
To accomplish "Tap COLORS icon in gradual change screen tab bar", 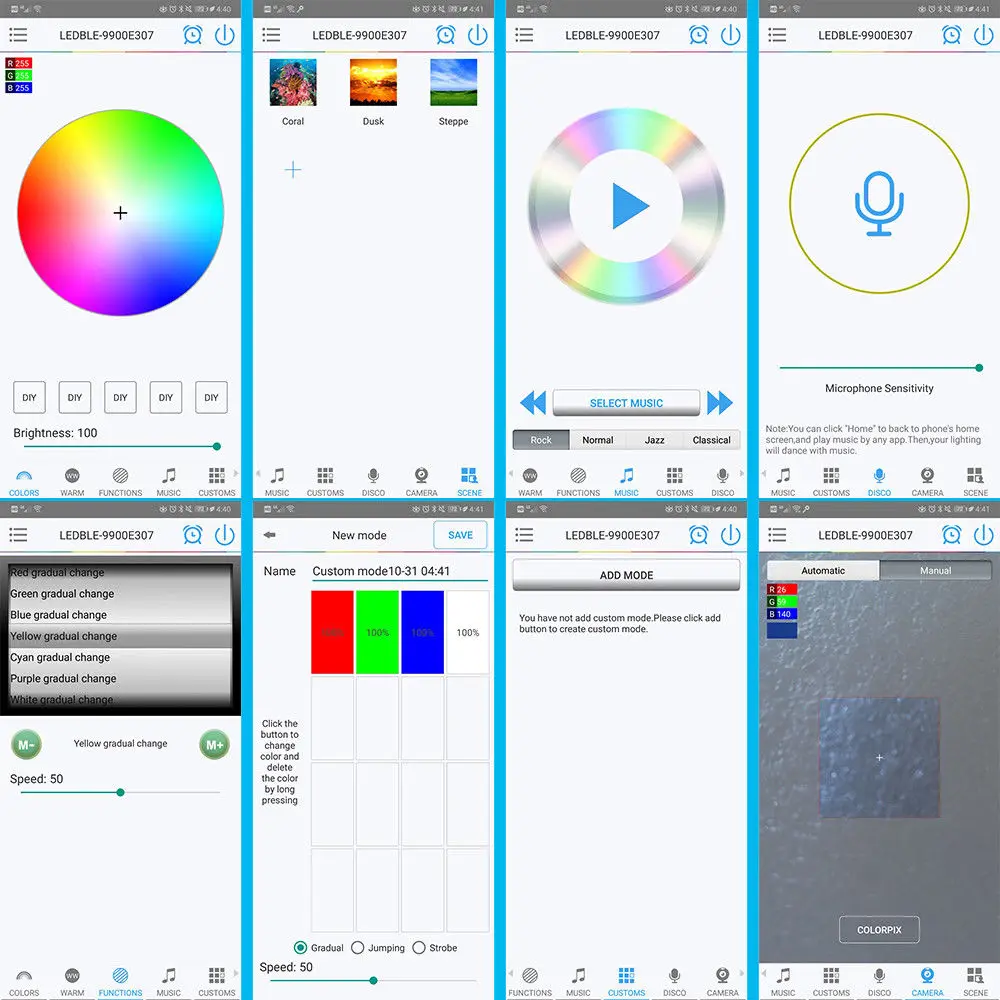I will pos(24,976).
